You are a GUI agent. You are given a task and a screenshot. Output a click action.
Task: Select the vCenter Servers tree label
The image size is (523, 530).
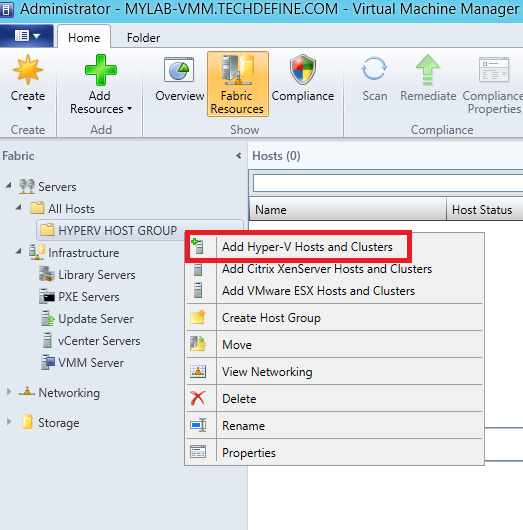tap(99, 341)
